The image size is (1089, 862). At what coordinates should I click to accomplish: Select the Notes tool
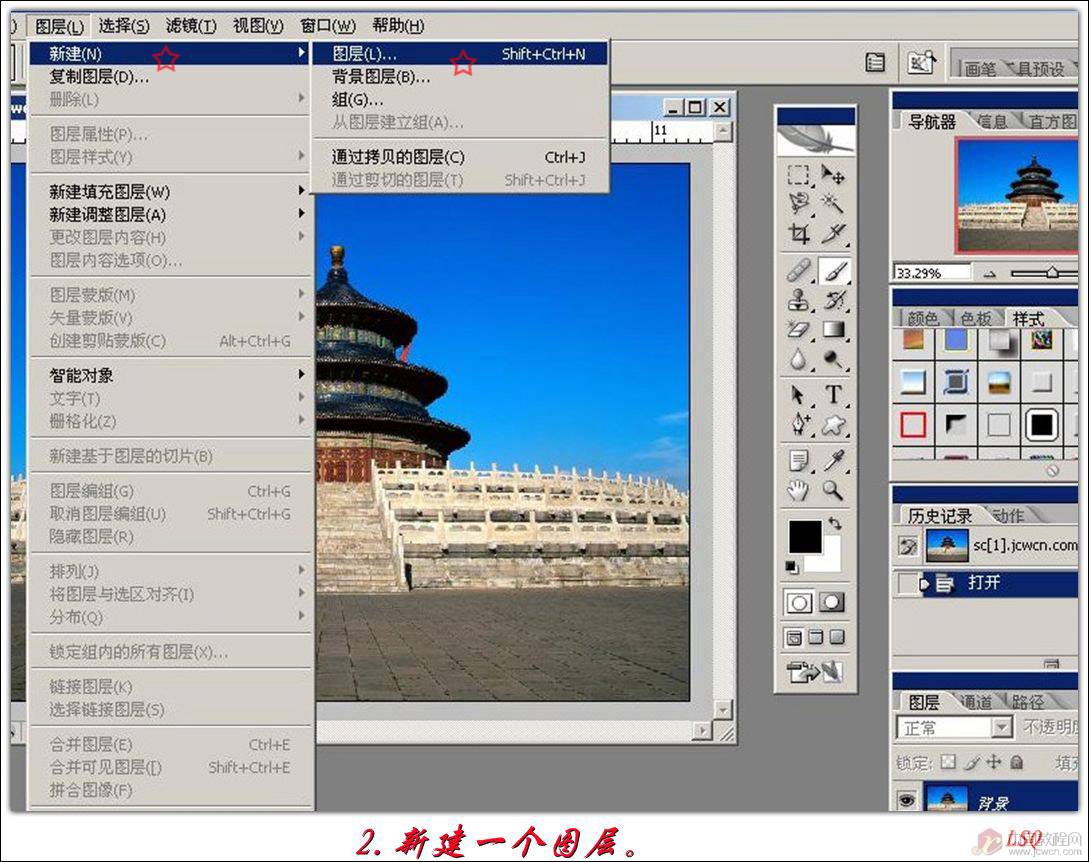(x=798, y=461)
